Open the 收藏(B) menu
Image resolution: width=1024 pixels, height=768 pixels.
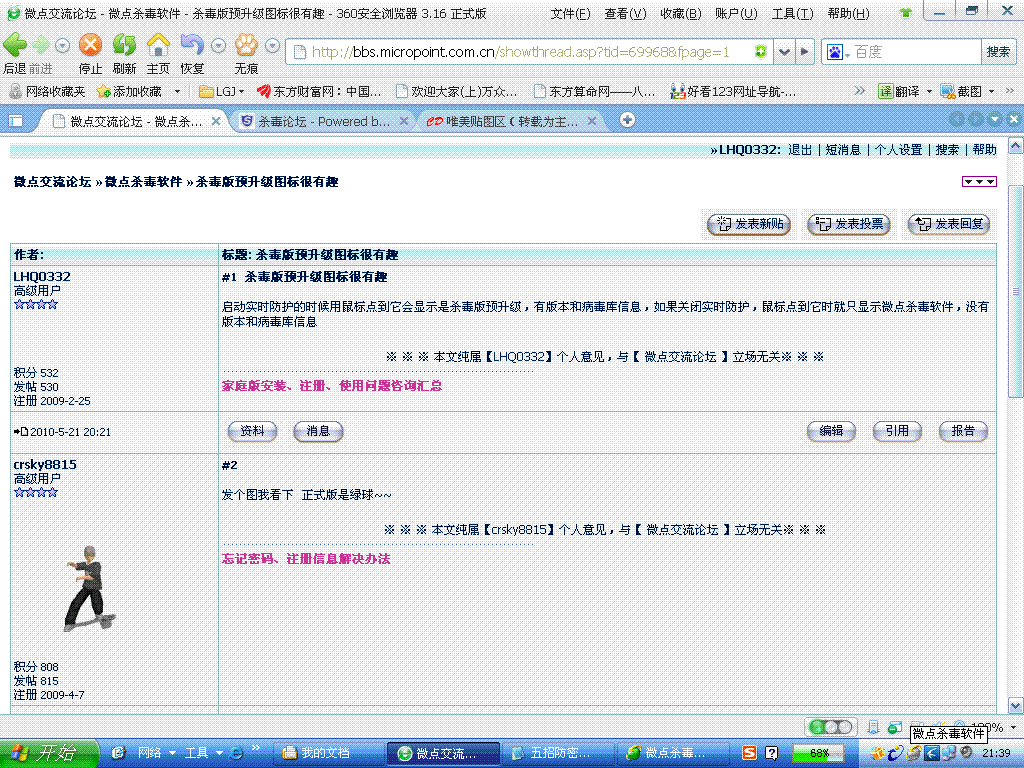680,14
